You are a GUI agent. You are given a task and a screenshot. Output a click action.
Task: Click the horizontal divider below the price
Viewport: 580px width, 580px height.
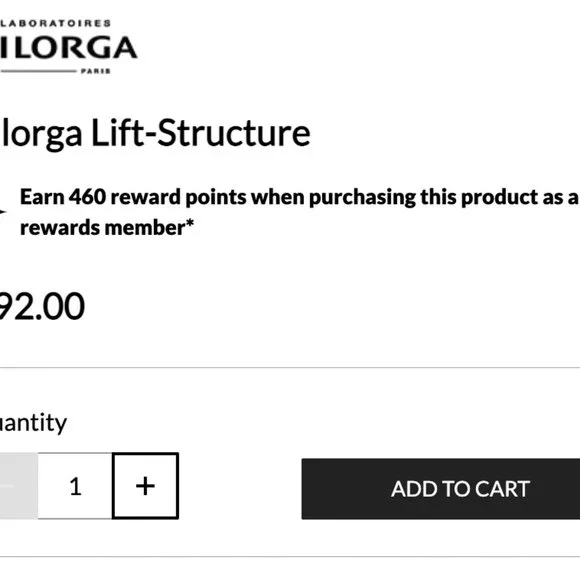point(290,368)
